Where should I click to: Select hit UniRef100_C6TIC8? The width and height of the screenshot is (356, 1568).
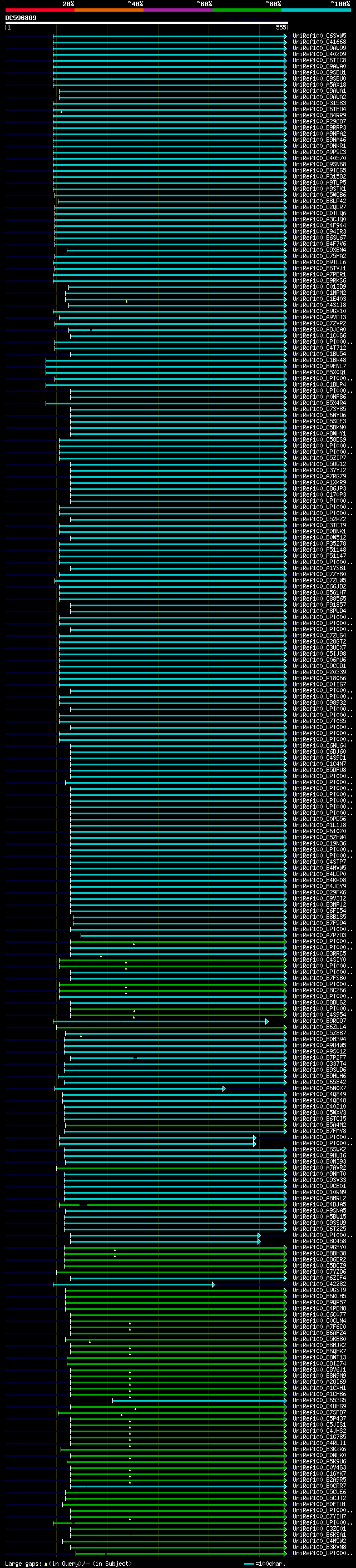(x=319, y=60)
